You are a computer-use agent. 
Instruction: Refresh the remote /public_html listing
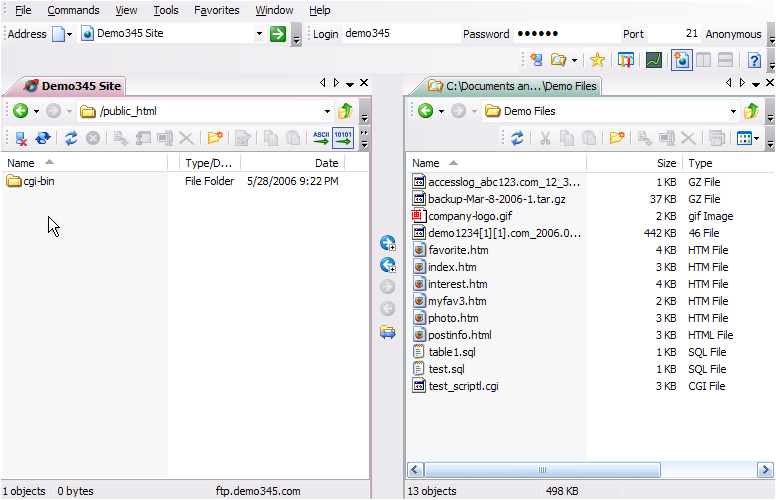point(71,138)
